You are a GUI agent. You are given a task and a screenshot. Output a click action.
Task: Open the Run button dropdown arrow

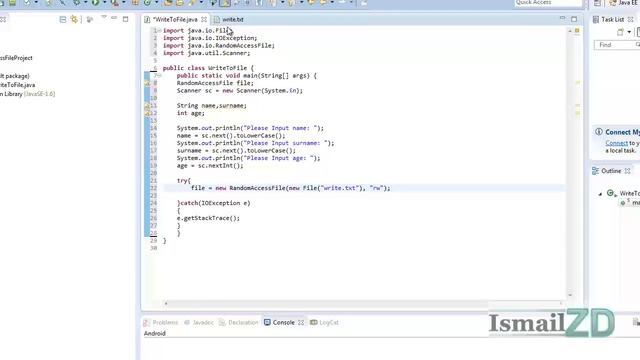click(x=104, y=3)
